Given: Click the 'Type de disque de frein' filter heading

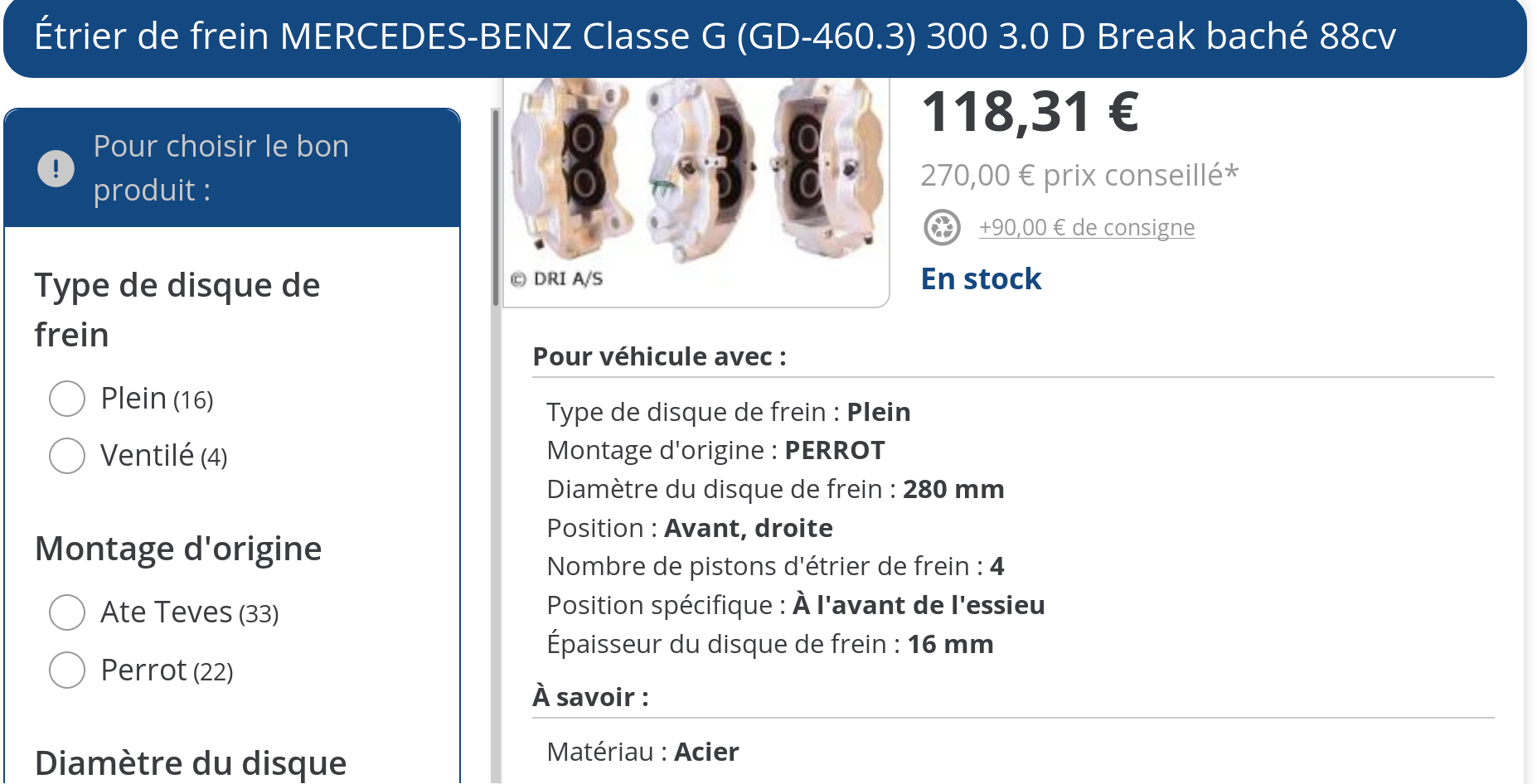Looking at the screenshot, I should pyautogui.click(x=177, y=310).
